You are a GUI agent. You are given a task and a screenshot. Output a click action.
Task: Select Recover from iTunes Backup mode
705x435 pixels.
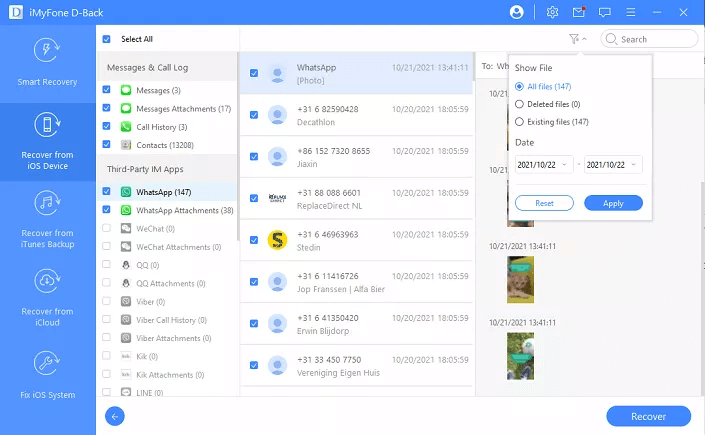(x=47, y=220)
